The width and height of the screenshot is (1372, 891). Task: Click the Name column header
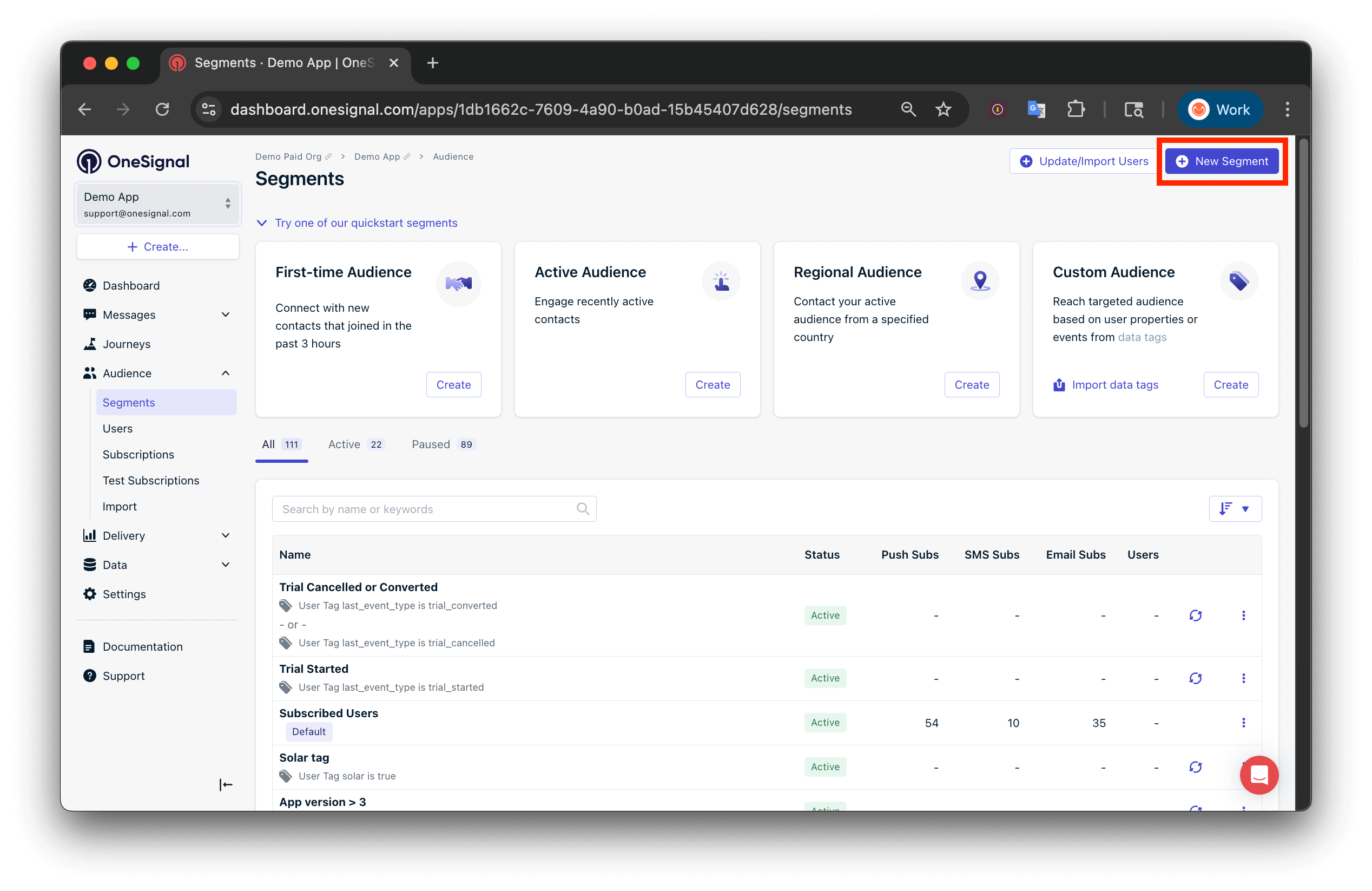(294, 555)
